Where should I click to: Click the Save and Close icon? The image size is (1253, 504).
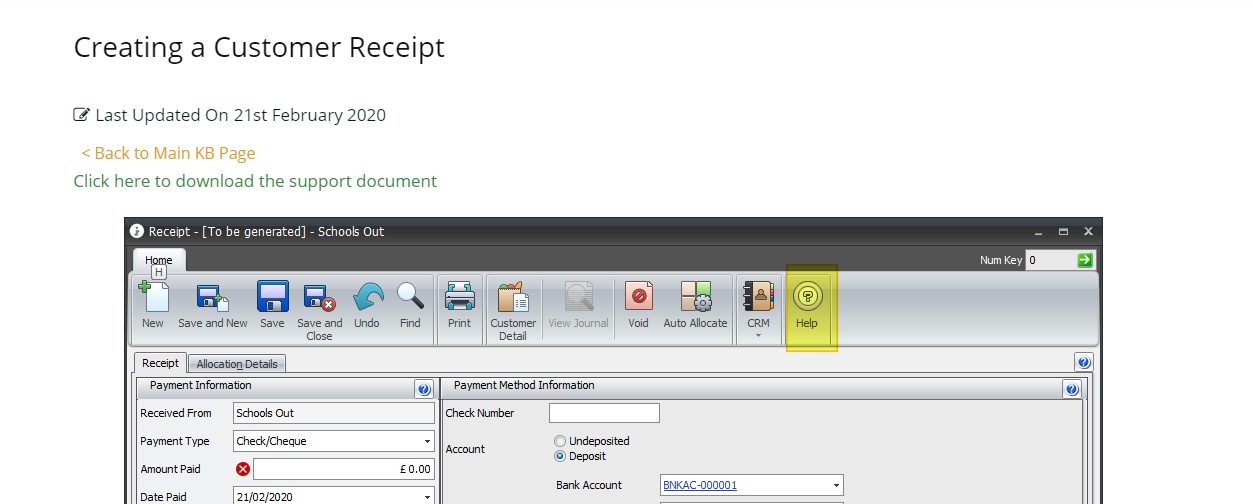(319, 298)
